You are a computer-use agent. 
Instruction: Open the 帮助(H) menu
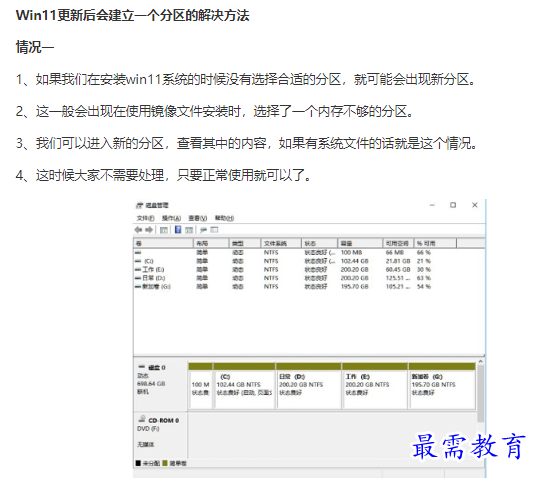point(224,218)
